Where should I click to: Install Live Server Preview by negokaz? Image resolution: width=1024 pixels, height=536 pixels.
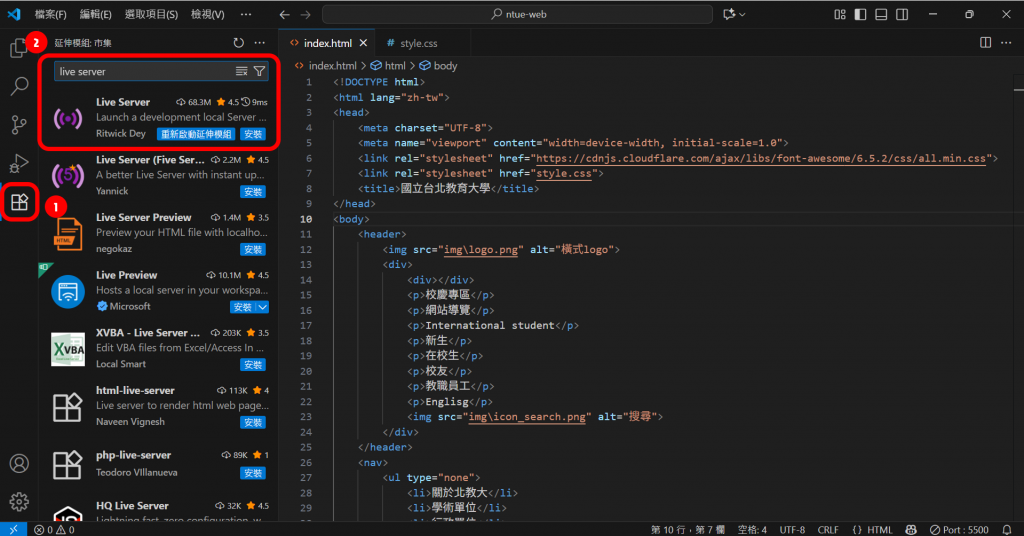(253, 249)
